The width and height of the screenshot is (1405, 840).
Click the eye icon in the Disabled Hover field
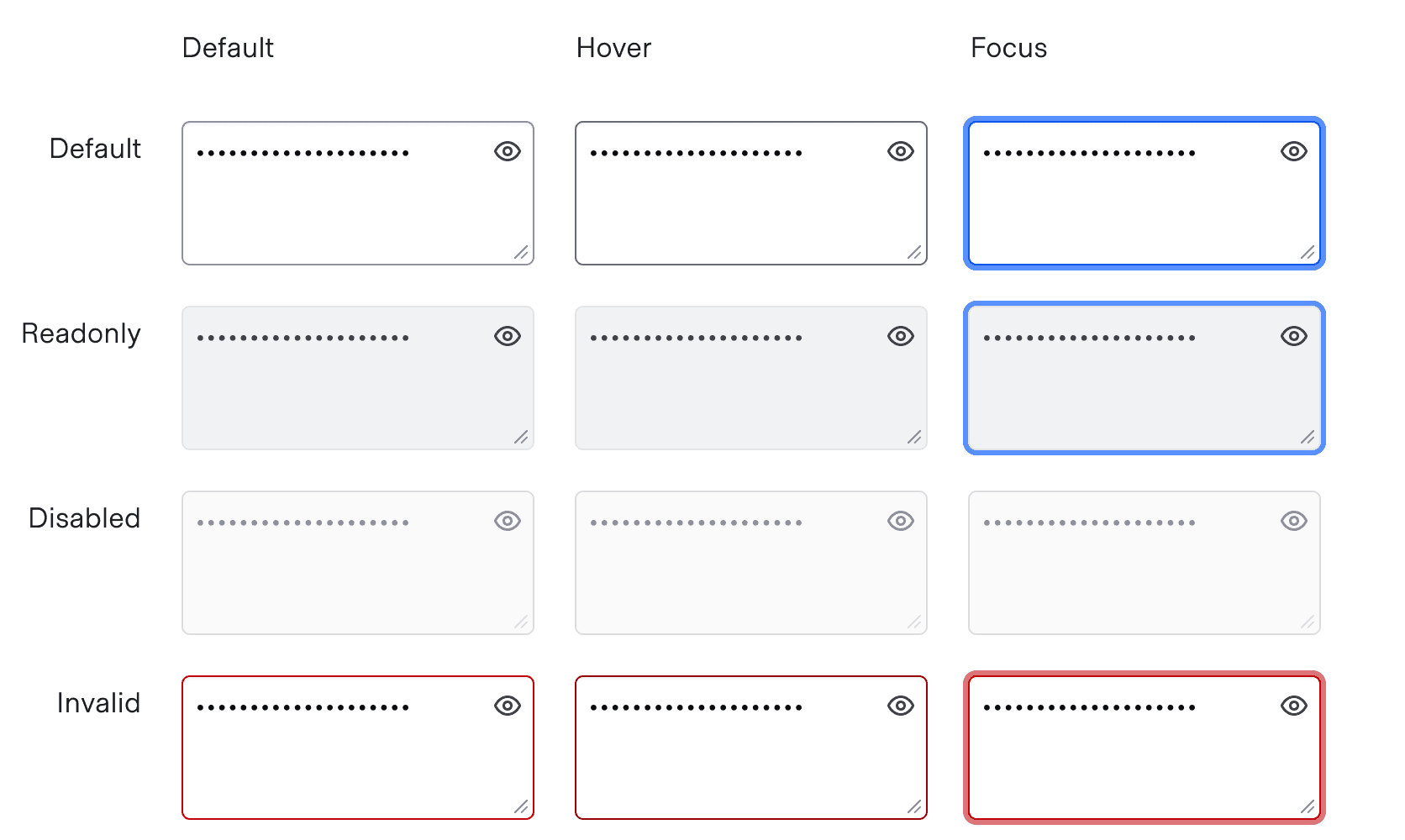point(900,521)
